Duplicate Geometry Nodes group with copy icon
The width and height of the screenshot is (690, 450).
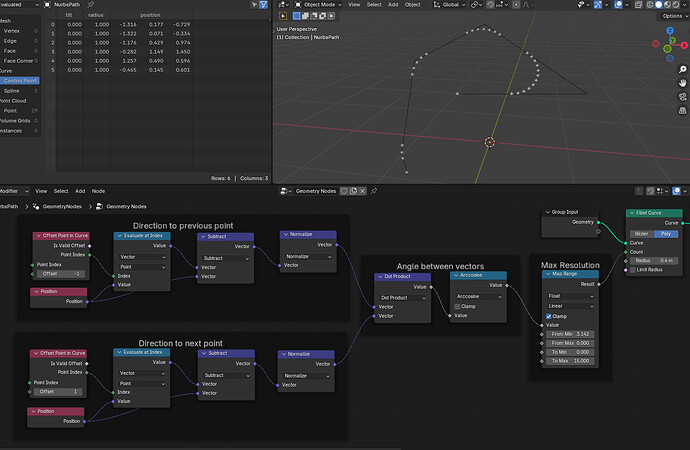click(x=353, y=191)
